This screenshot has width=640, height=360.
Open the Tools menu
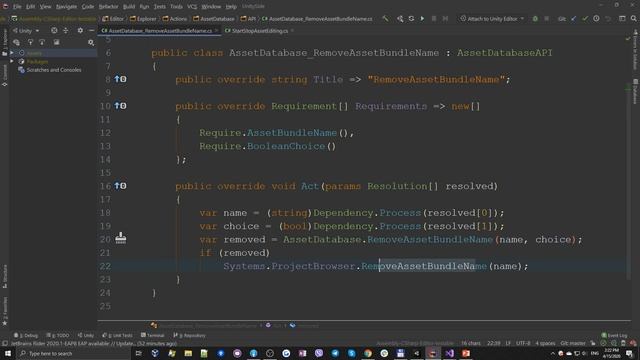pyautogui.click(x=176, y=7)
